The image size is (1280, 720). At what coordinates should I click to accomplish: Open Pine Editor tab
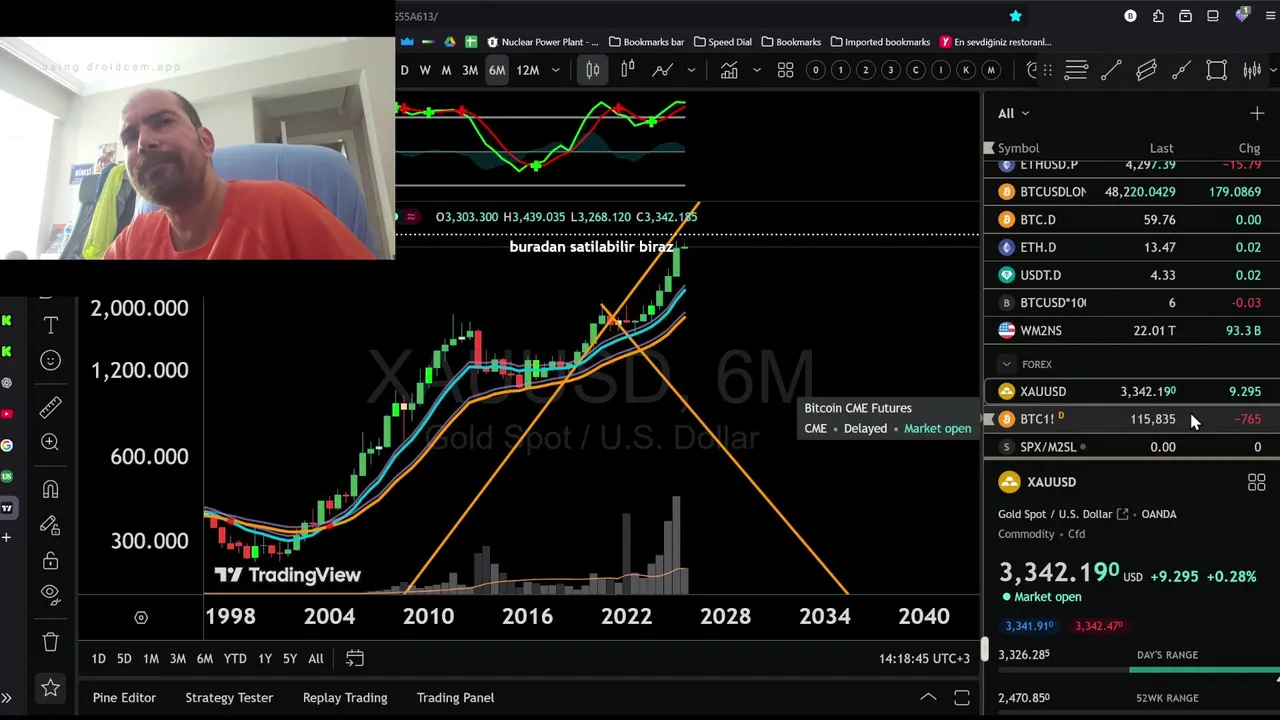tap(124, 698)
